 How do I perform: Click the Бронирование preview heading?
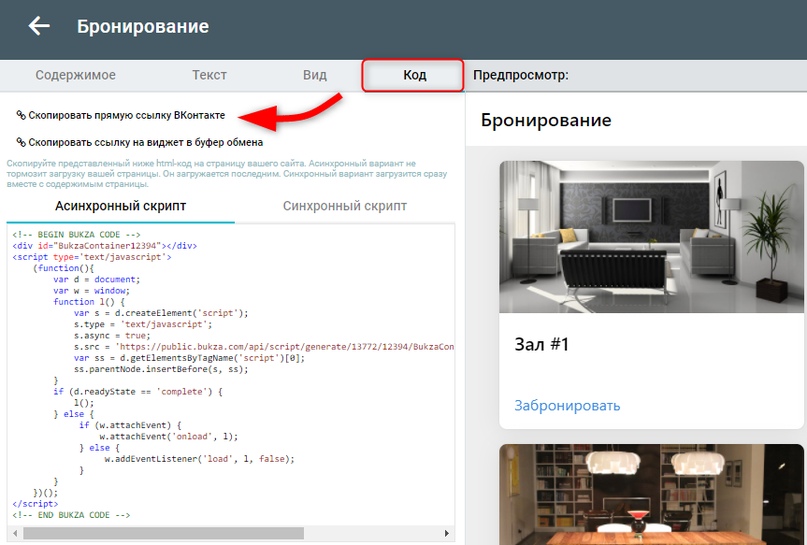click(546, 120)
